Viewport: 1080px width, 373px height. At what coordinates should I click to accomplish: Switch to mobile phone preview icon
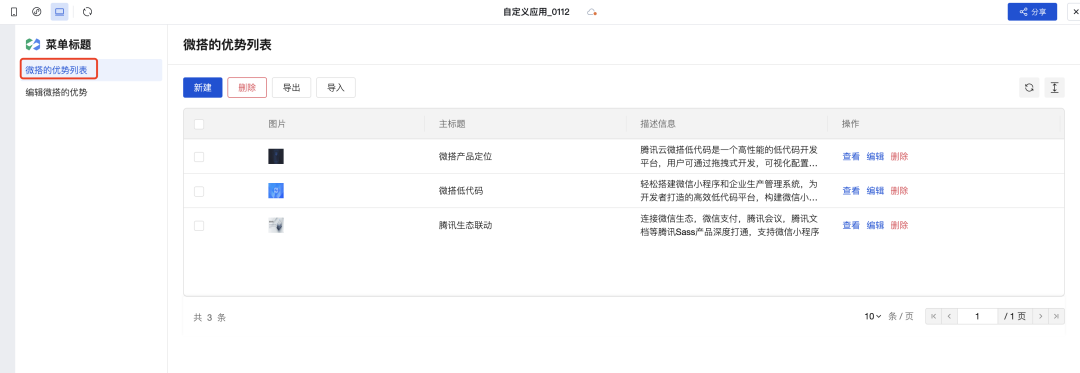tap(14, 12)
